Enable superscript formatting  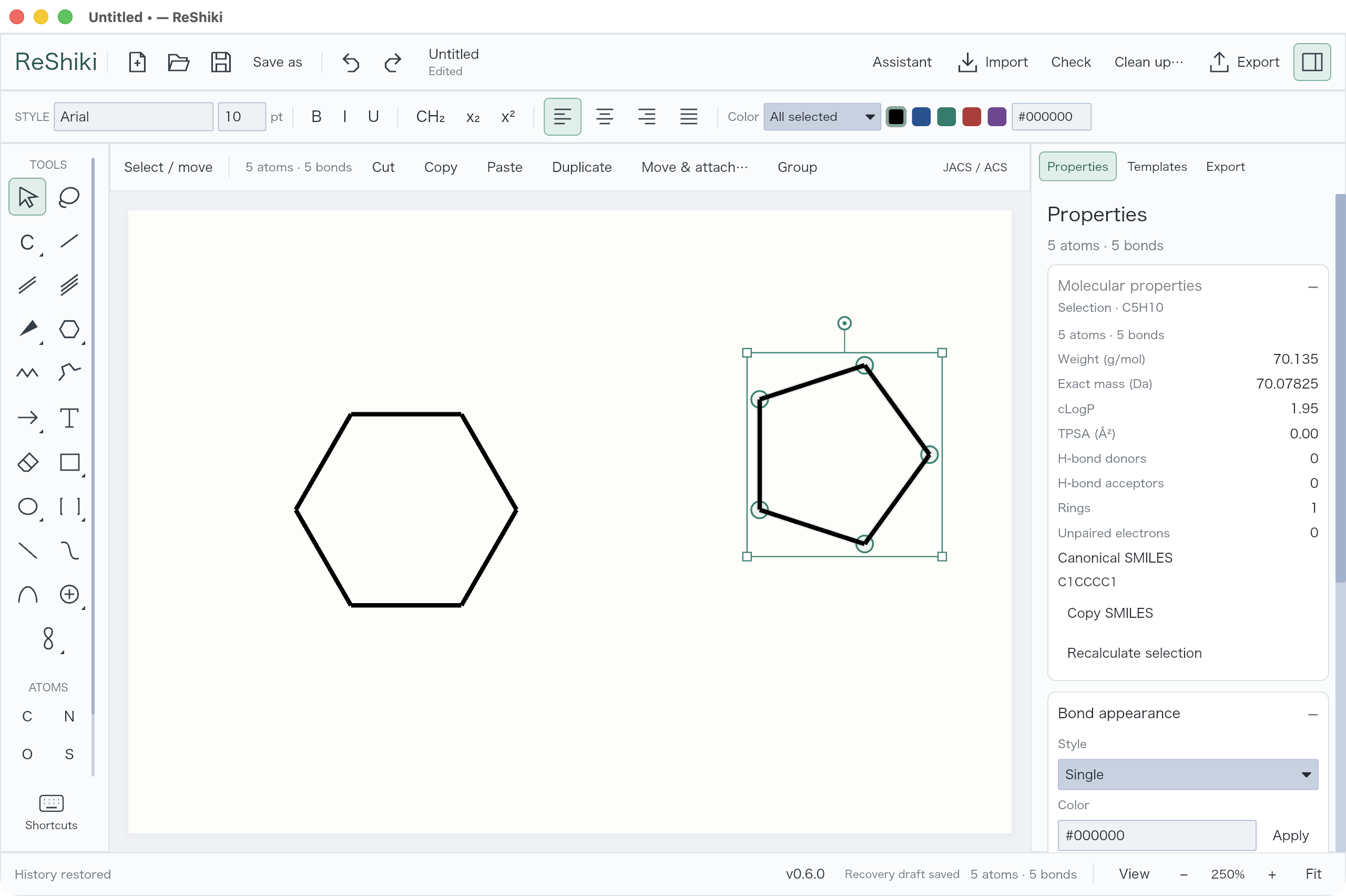coord(508,117)
